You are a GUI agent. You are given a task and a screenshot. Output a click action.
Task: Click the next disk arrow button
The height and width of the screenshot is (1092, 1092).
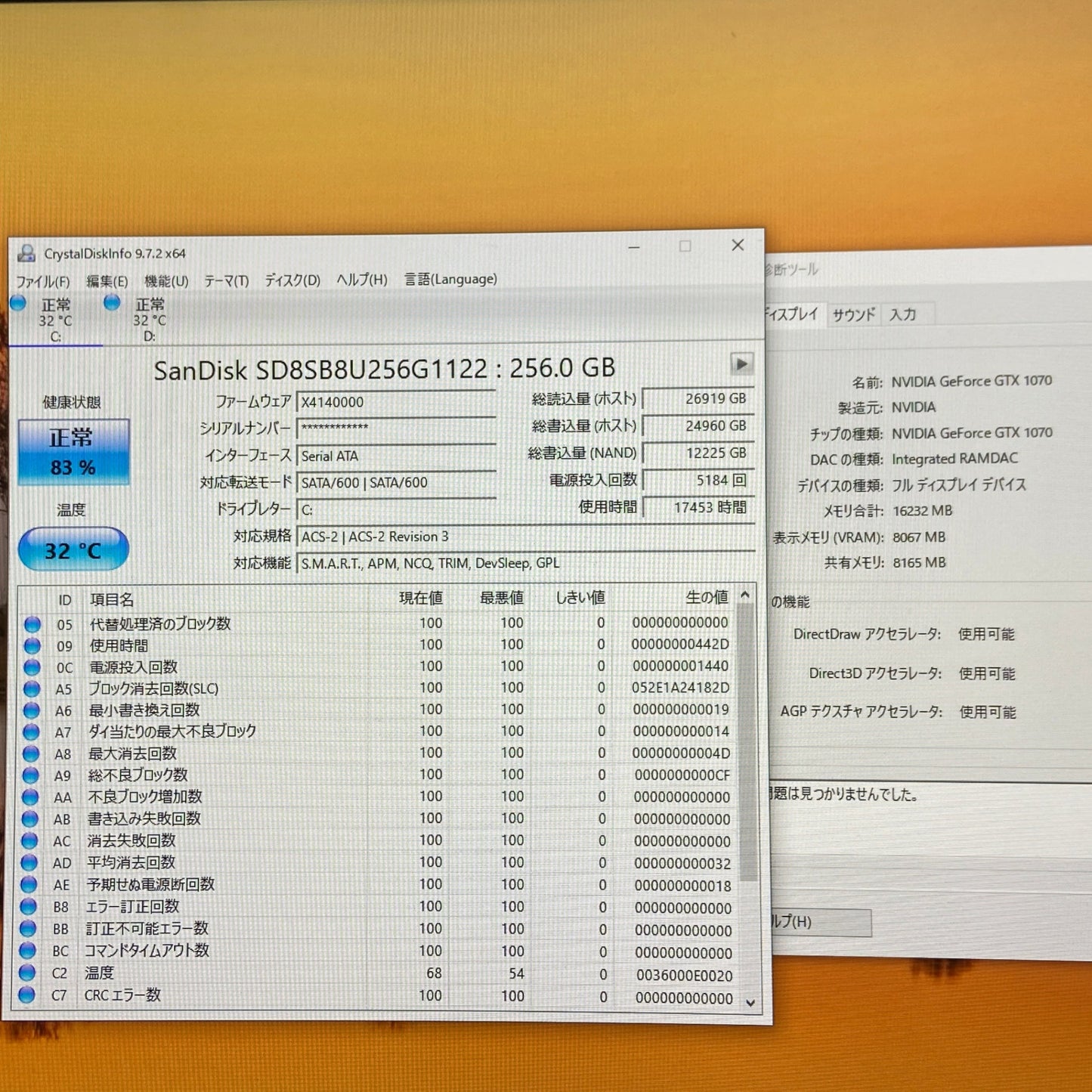741,364
